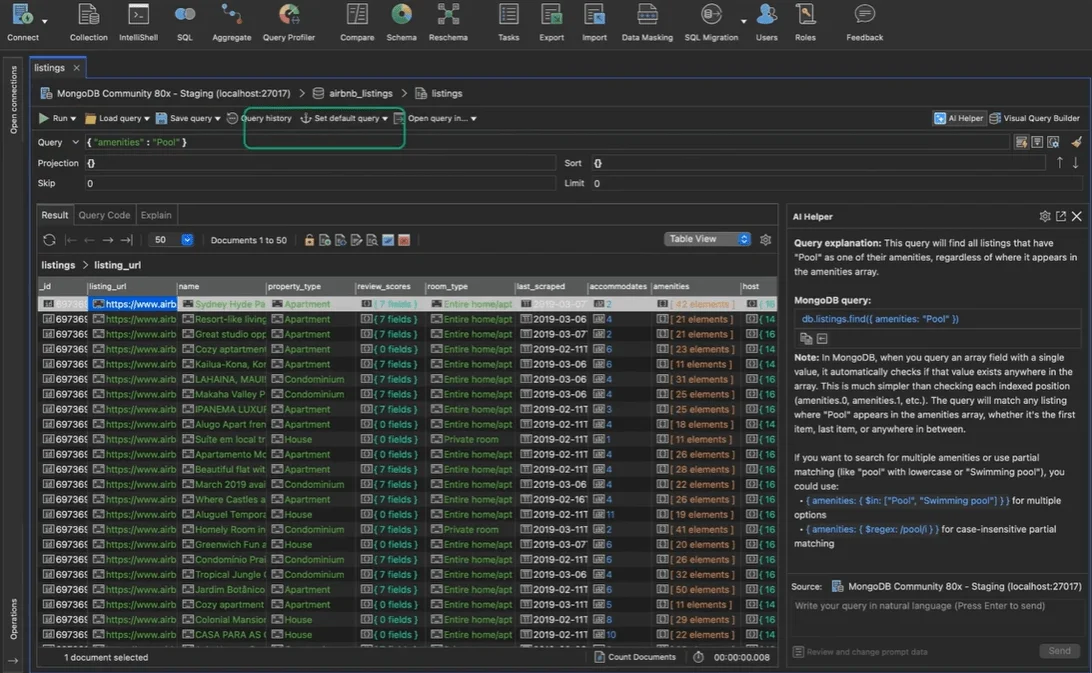Close the AI Helper panel
The height and width of the screenshot is (673, 1092).
click(x=1077, y=217)
